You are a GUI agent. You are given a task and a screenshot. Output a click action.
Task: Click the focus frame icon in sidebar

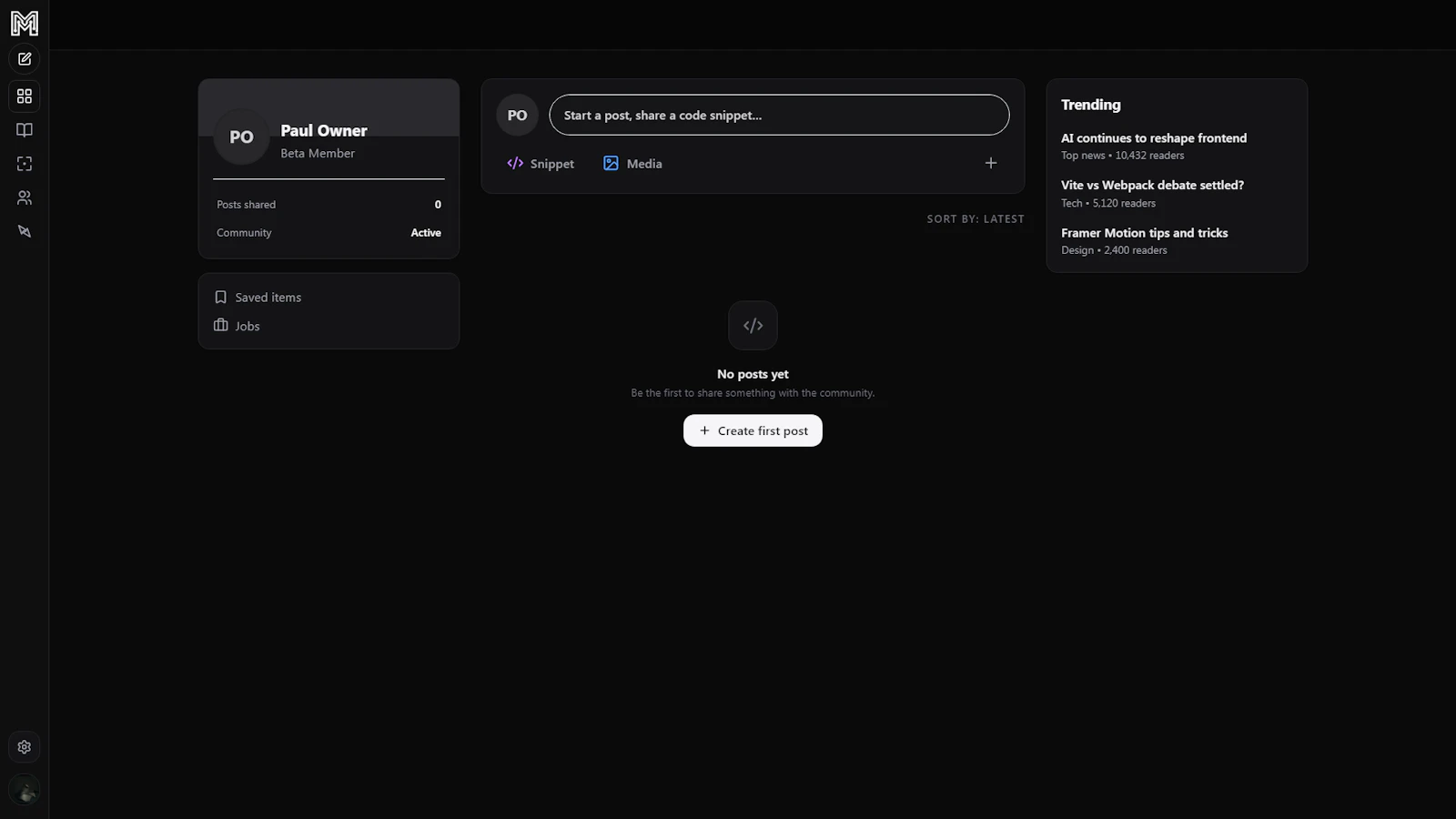pos(25,164)
